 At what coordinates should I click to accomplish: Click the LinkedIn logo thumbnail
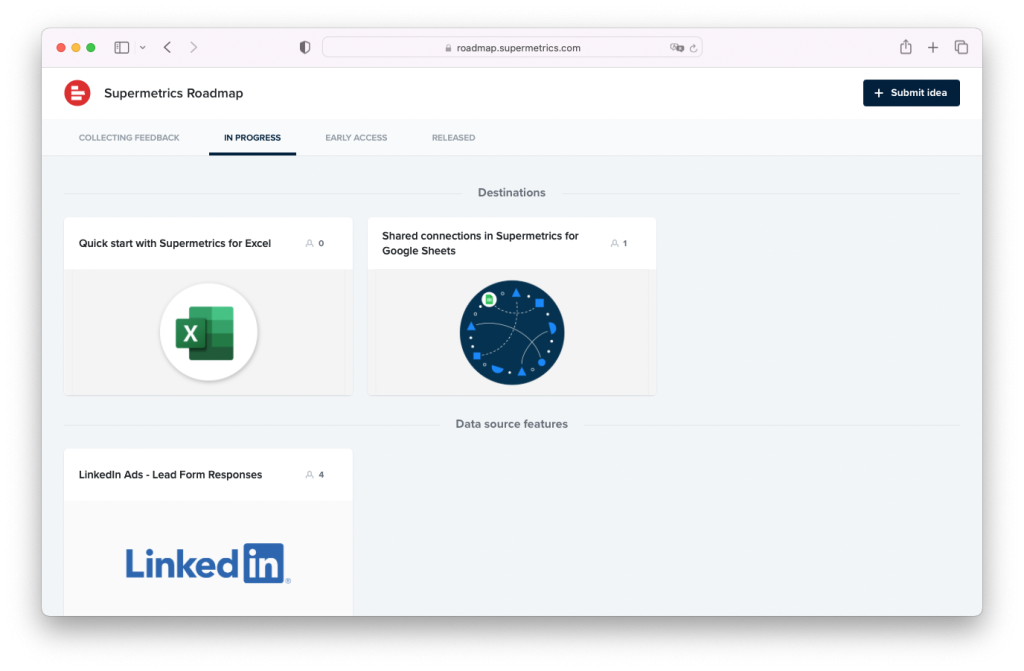pos(208,563)
